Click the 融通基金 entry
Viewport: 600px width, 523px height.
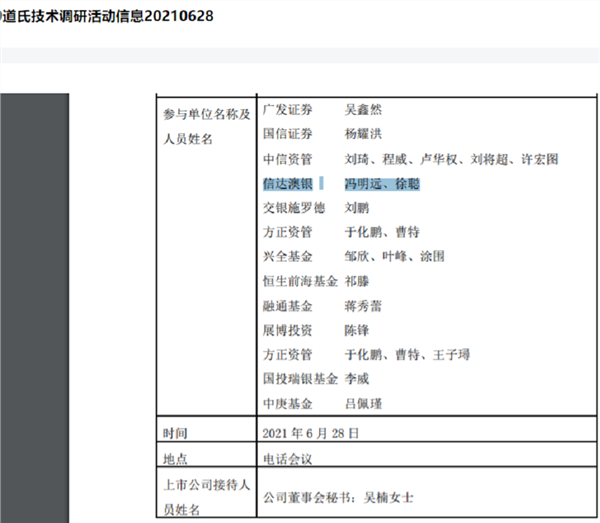click(x=288, y=306)
